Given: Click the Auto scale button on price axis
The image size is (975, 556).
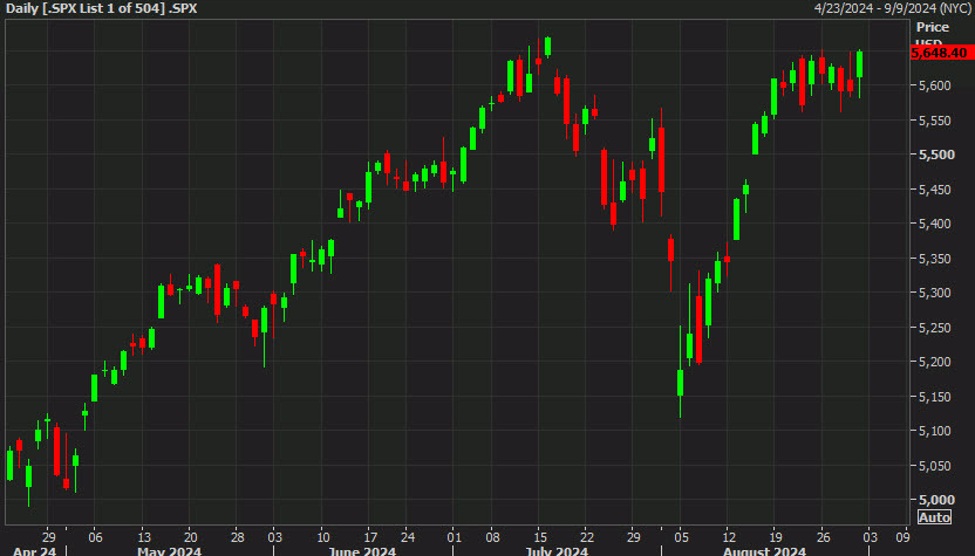Looking at the screenshot, I should pyautogui.click(x=933, y=517).
